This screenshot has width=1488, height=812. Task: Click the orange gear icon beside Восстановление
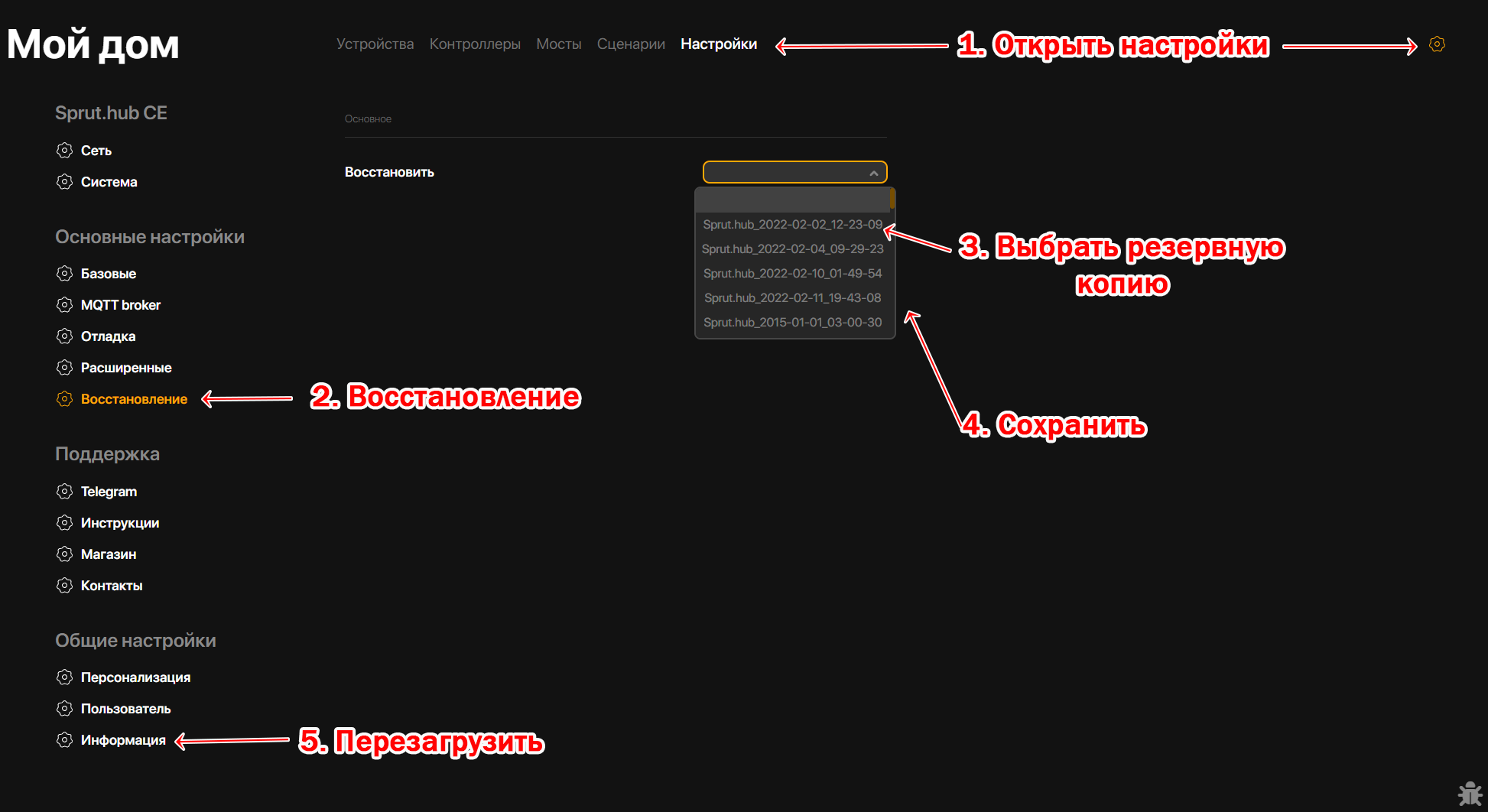65,399
